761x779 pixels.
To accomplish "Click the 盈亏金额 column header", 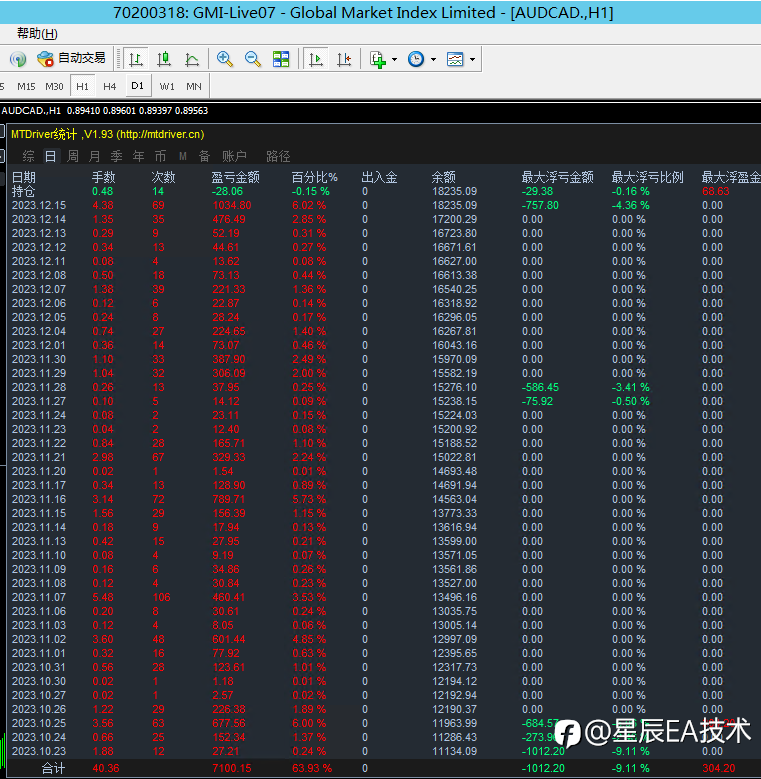I will [x=235, y=177].
